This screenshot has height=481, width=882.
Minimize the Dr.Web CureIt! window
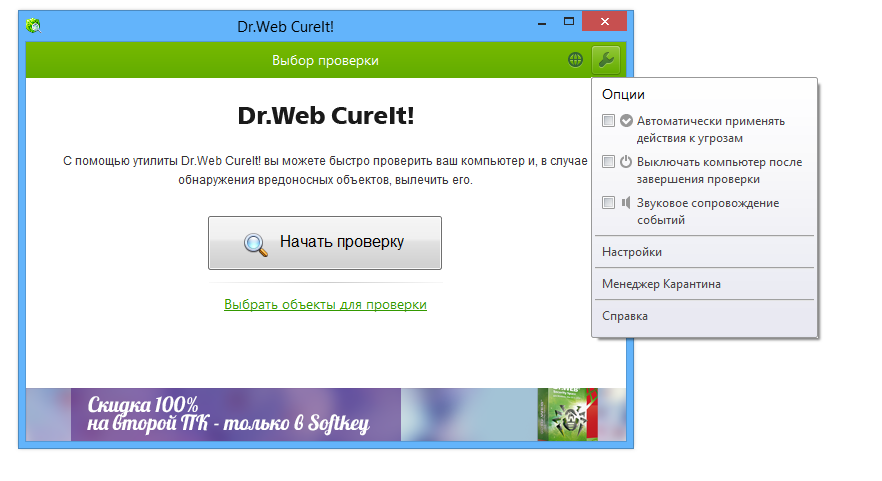pos(542,23)
